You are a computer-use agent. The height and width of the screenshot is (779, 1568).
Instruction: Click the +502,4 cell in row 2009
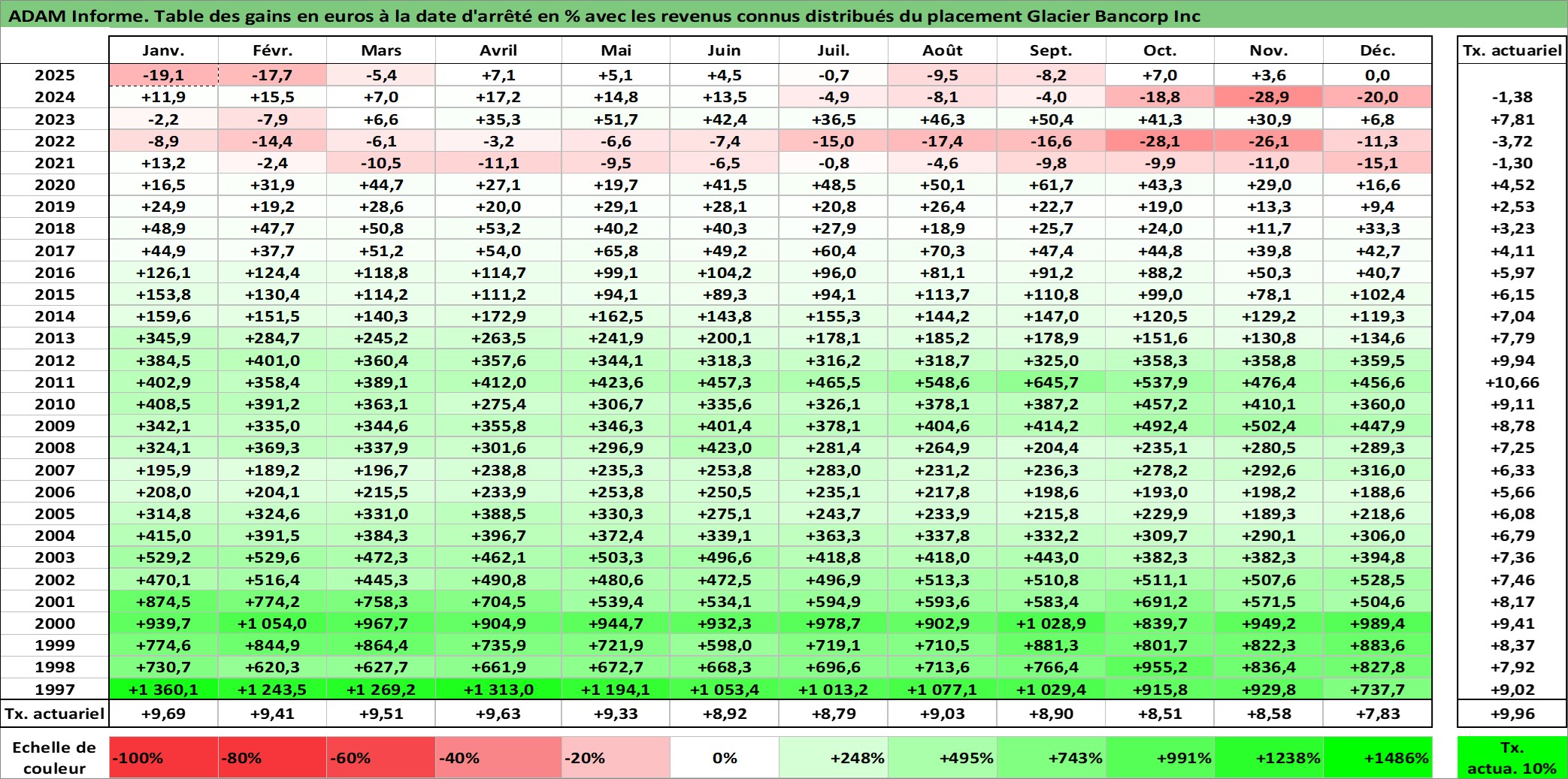pos(1269,426)
